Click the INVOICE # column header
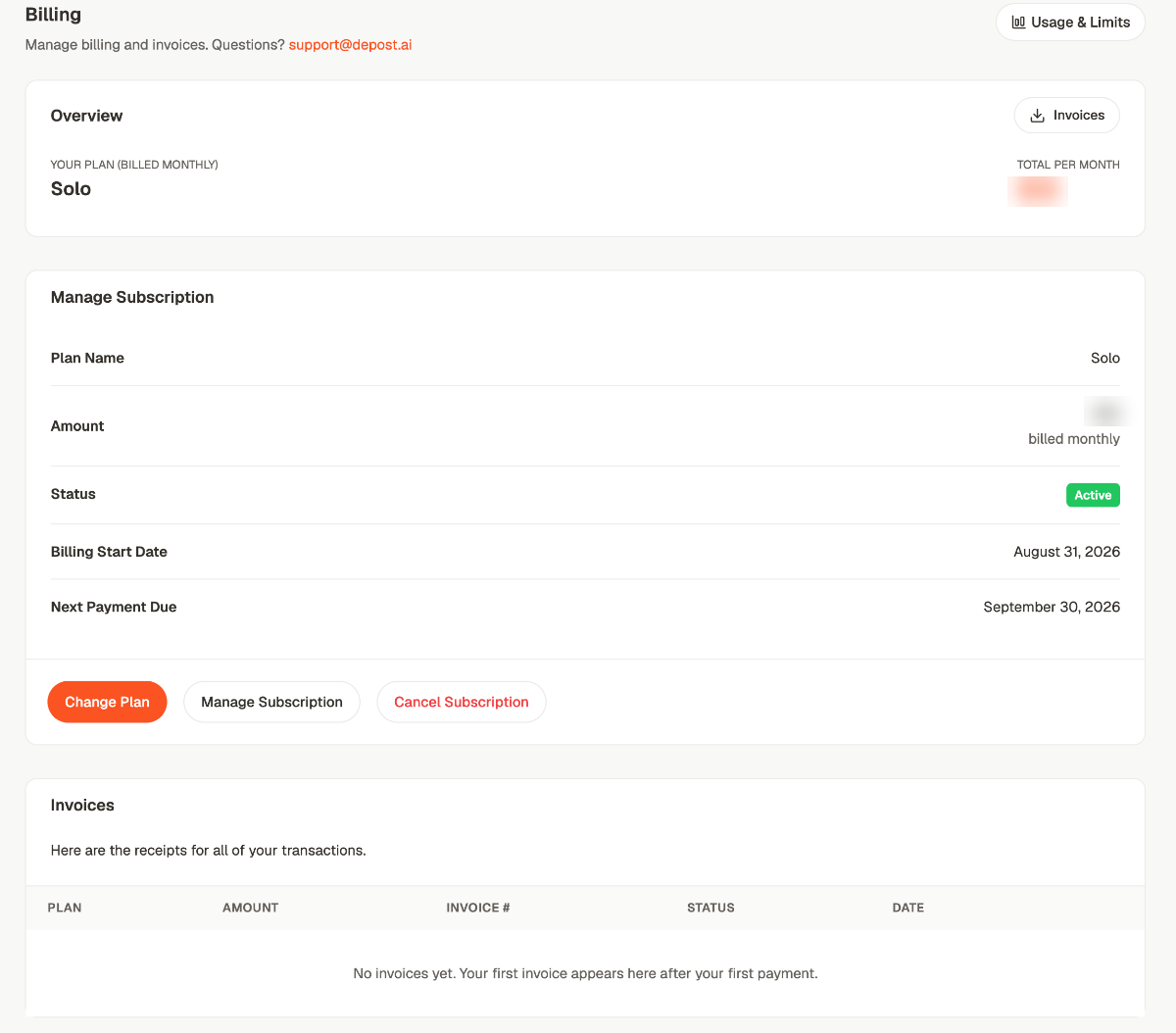 (478, 908)
